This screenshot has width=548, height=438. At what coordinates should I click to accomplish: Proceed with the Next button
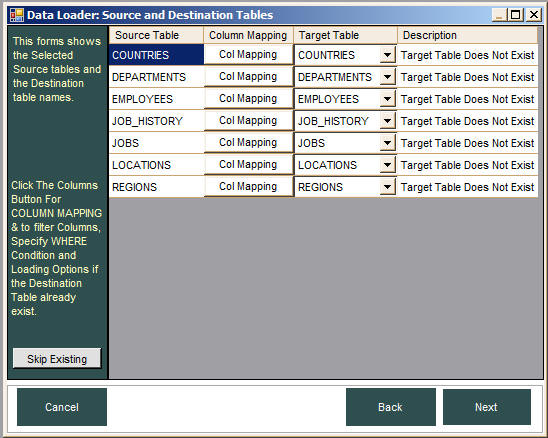(x=486, y=407)
